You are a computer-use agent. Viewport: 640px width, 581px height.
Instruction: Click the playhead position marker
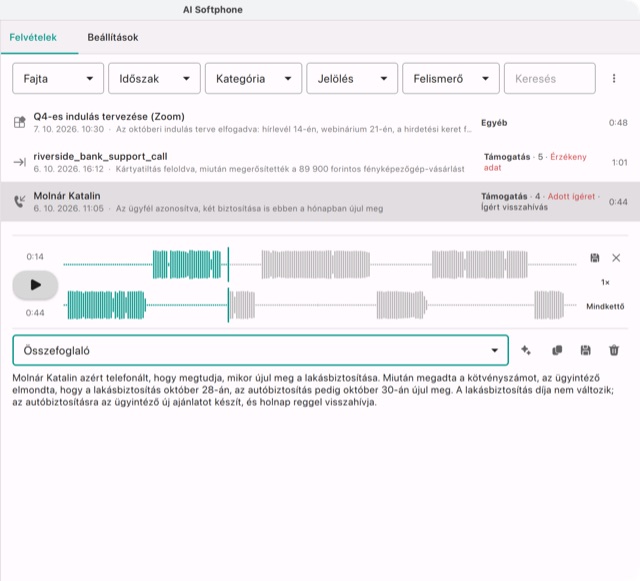click(x=228, y=285)
